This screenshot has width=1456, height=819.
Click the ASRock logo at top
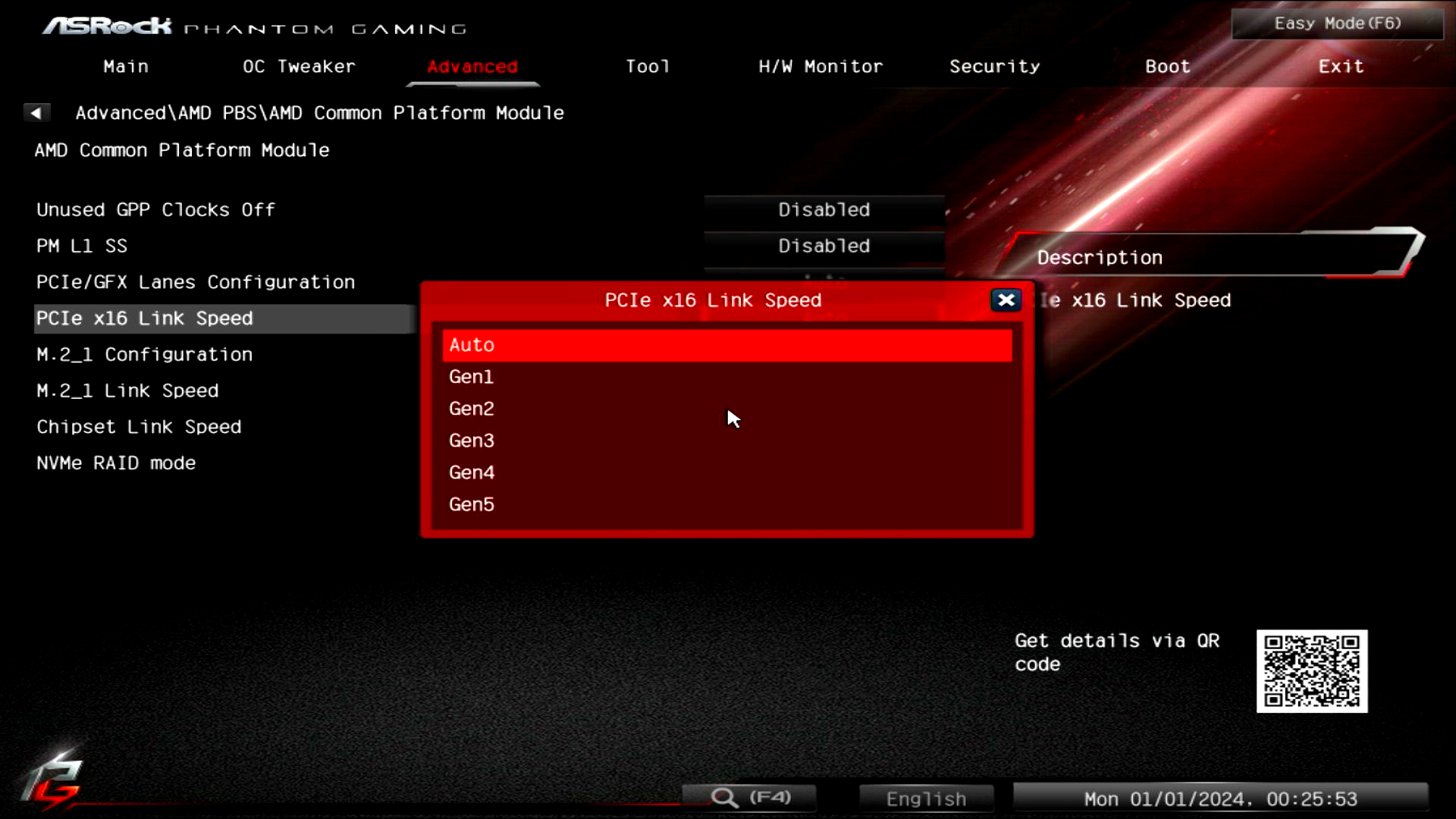pos(108,27)
